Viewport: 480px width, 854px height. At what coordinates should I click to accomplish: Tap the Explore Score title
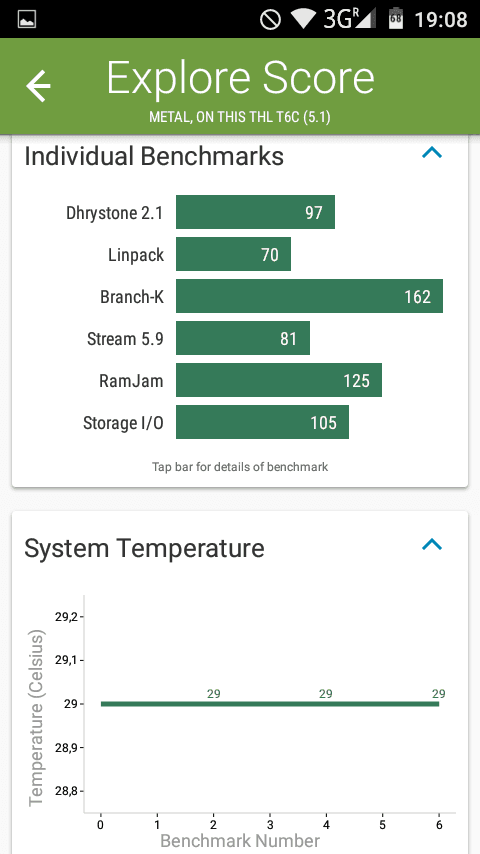pyautogui.click(x=240, y=78)
